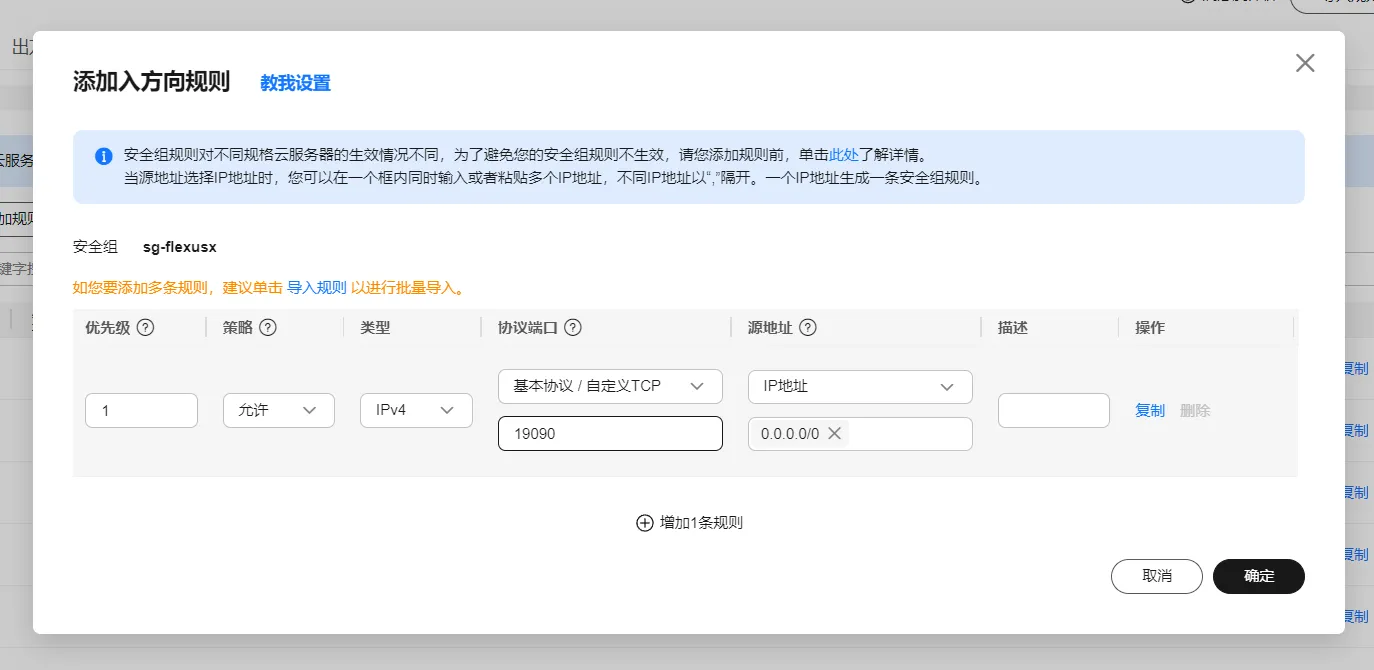Click the plus icon to add one rule
This screenshot has width=1374, height=670.
pyautogui.click(x=644, y=523)
